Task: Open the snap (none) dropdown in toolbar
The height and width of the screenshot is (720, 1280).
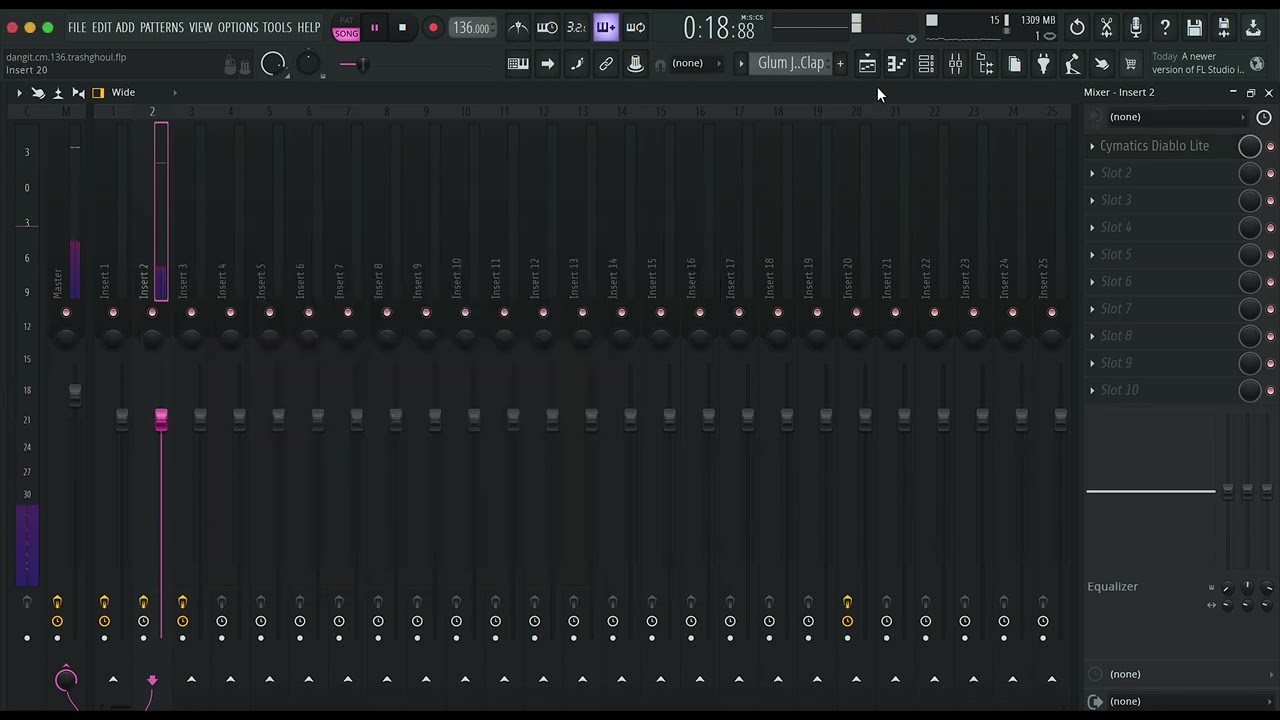Action: coord(694,63)
